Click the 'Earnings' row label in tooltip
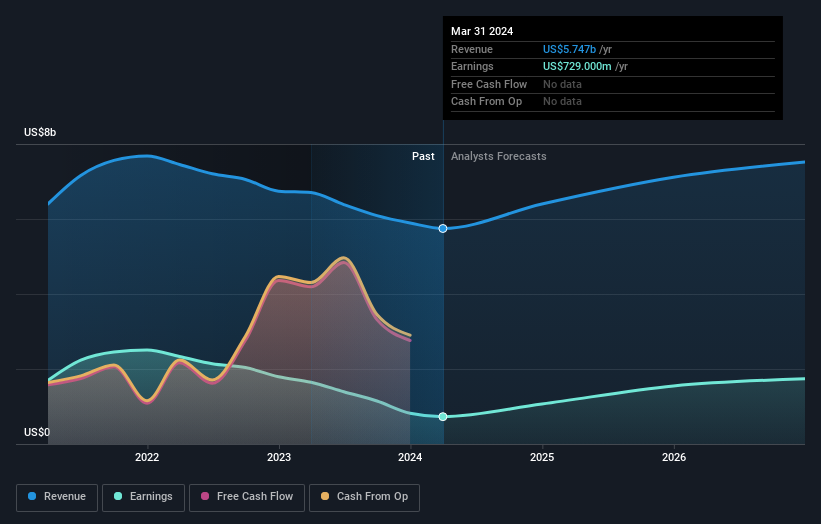 tap(472, 66)
